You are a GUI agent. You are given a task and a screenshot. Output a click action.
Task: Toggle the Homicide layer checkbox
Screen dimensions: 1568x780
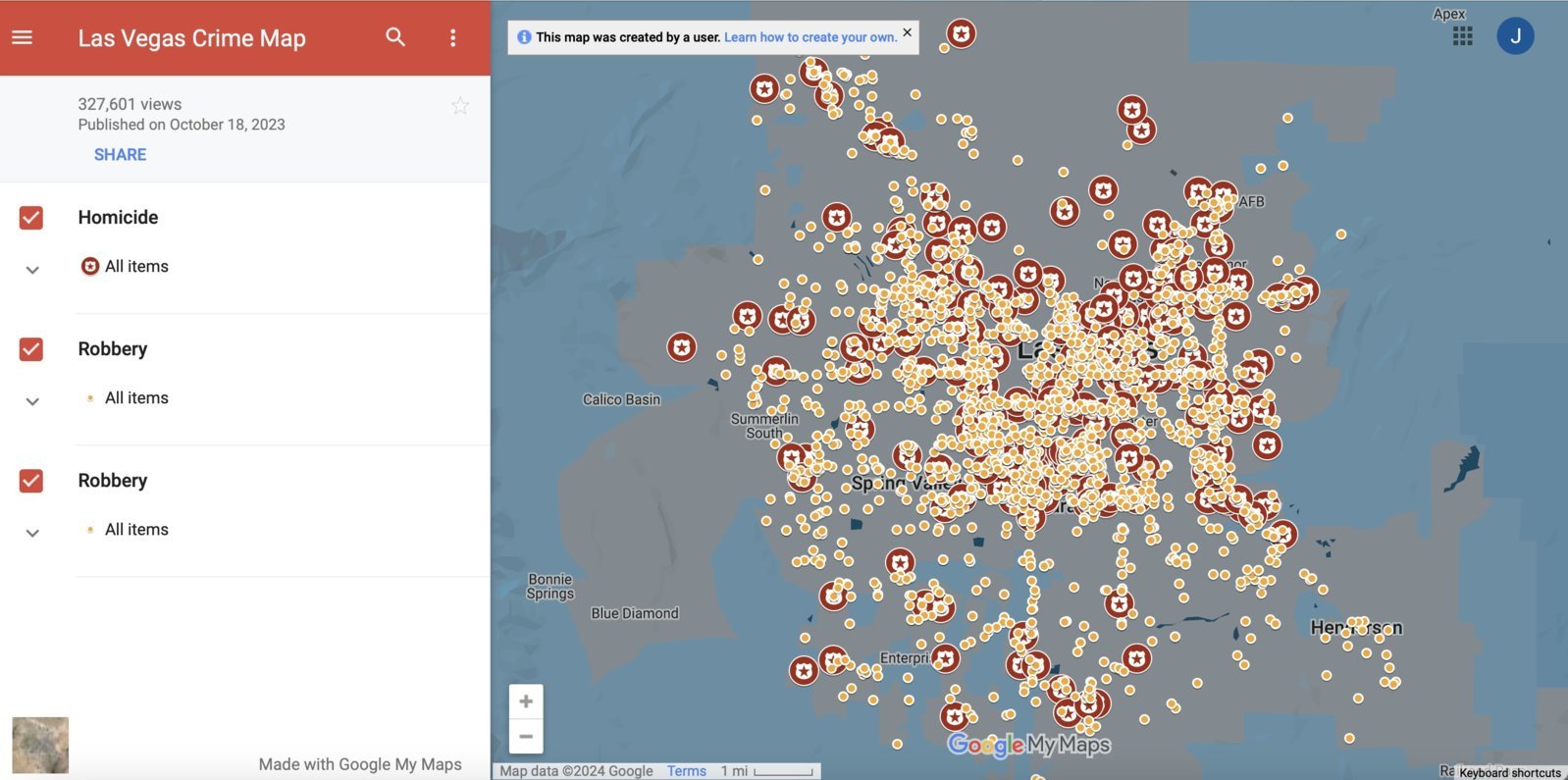(31, 218)
